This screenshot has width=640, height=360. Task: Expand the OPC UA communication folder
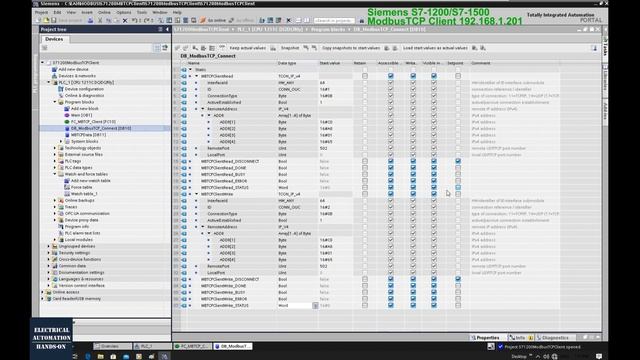55,213
